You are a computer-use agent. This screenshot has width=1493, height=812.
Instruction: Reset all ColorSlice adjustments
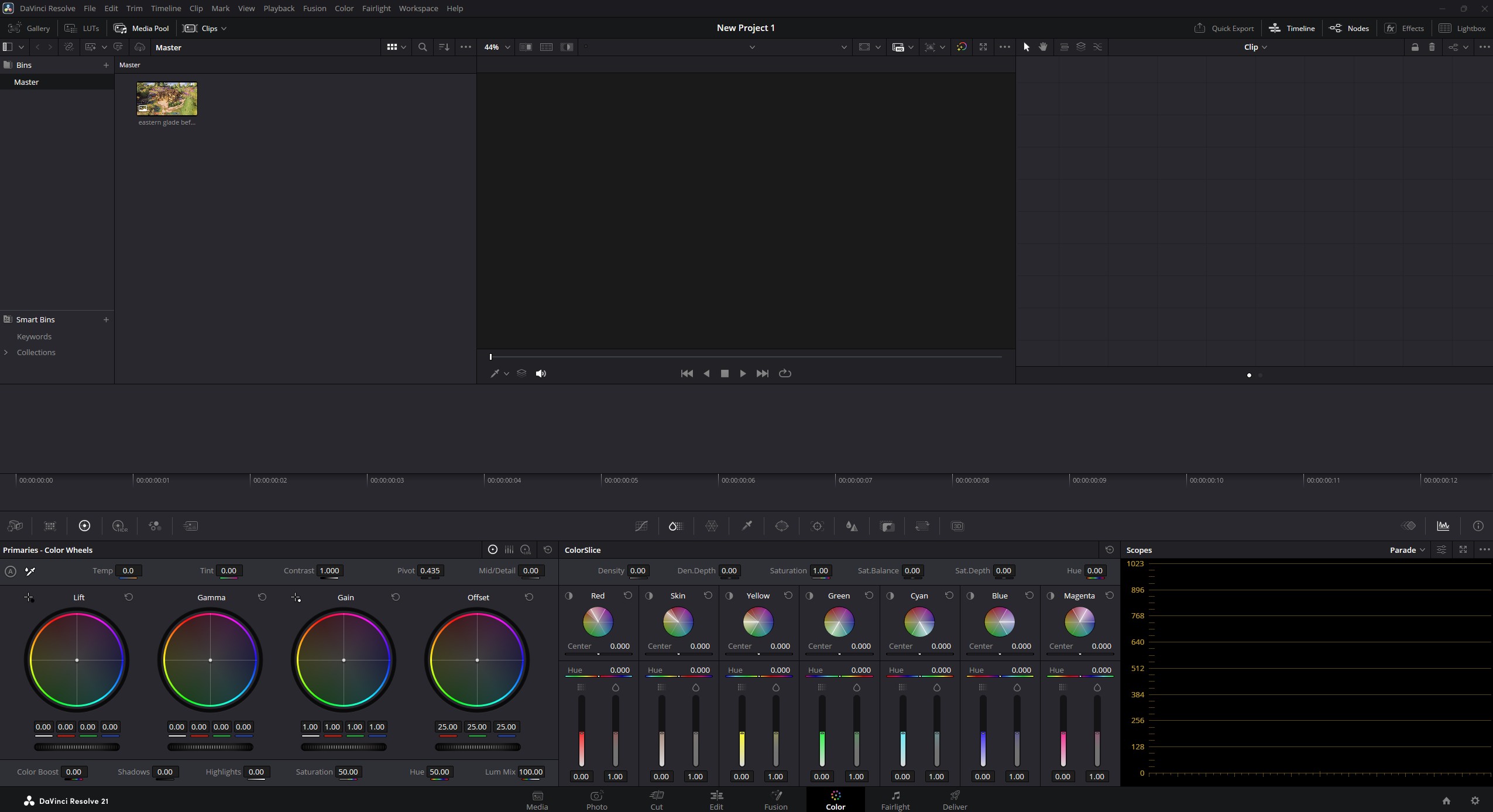(x=1109, y=550)
